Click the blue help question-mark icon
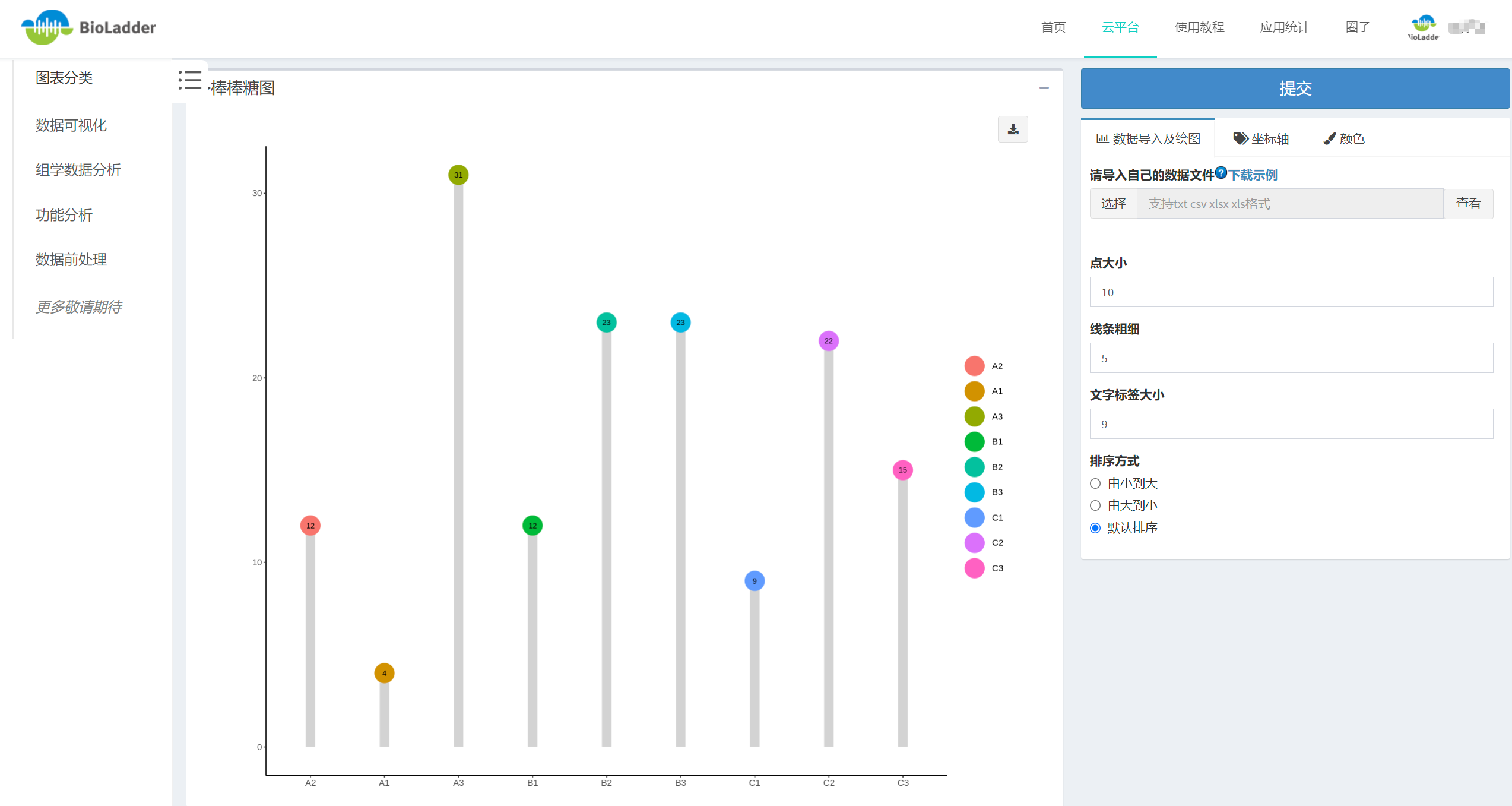The width and height of the screenshot is (1512, 806). (x=1221, y=173)
